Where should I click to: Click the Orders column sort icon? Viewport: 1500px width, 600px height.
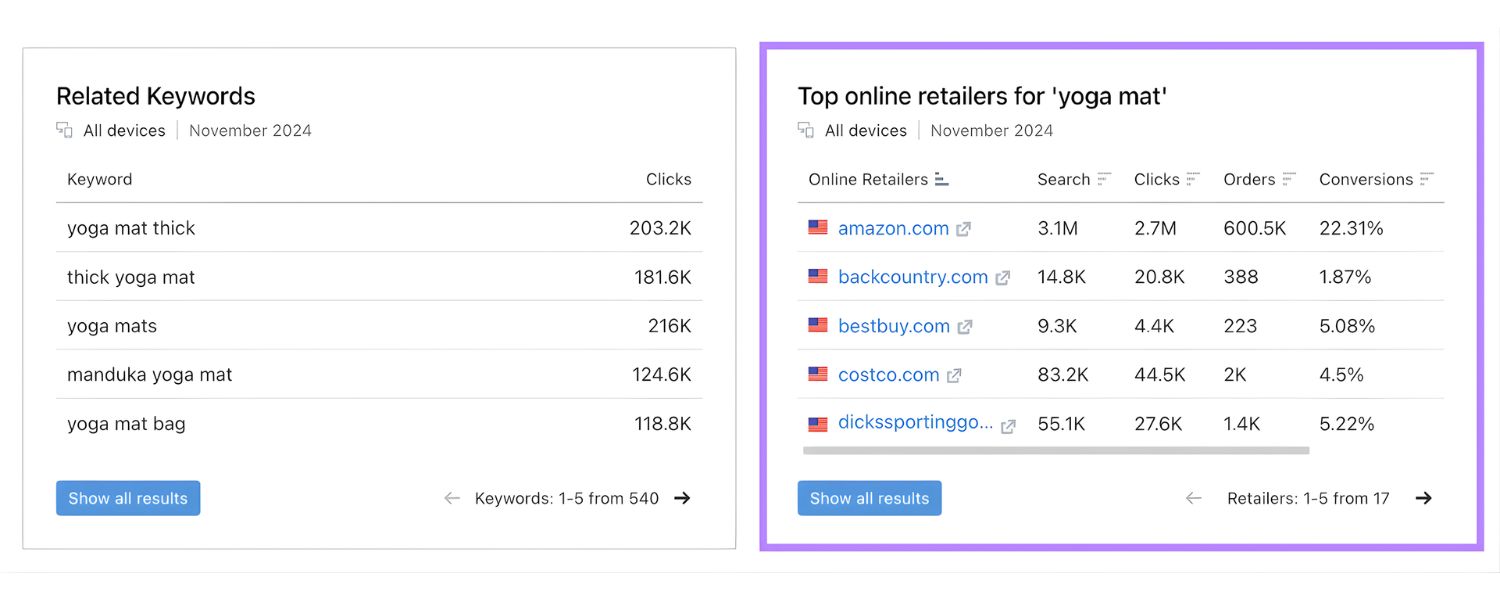(x=1291, y=178)
